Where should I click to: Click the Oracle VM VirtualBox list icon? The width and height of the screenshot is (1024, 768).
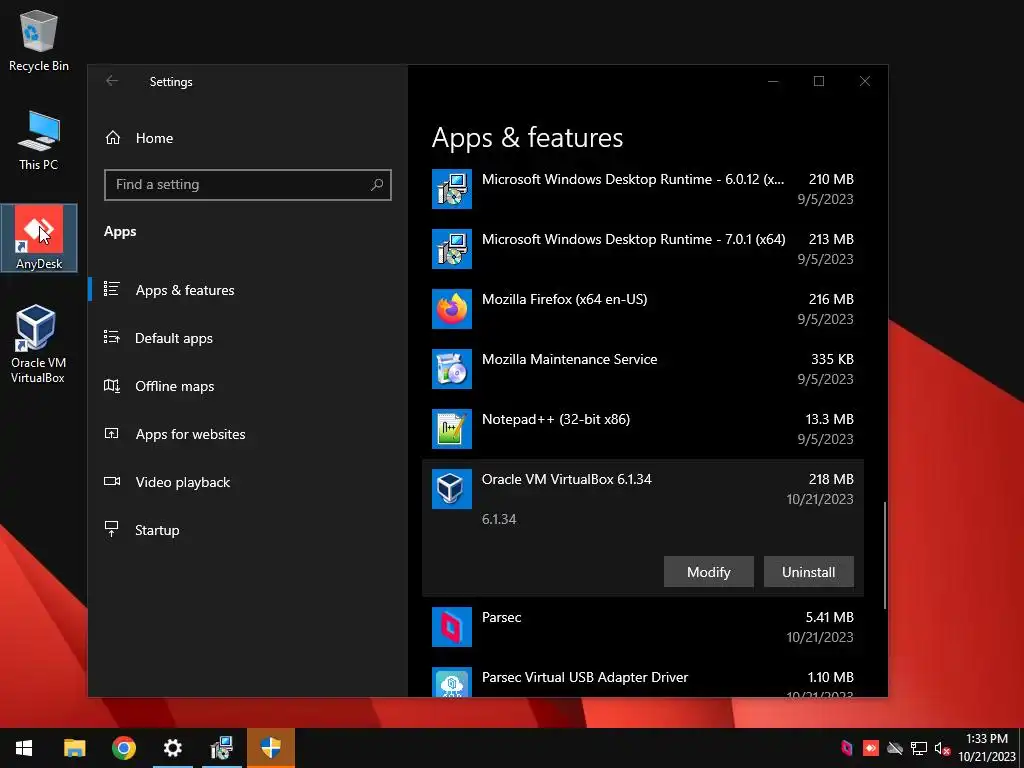(x=452, y=489)
